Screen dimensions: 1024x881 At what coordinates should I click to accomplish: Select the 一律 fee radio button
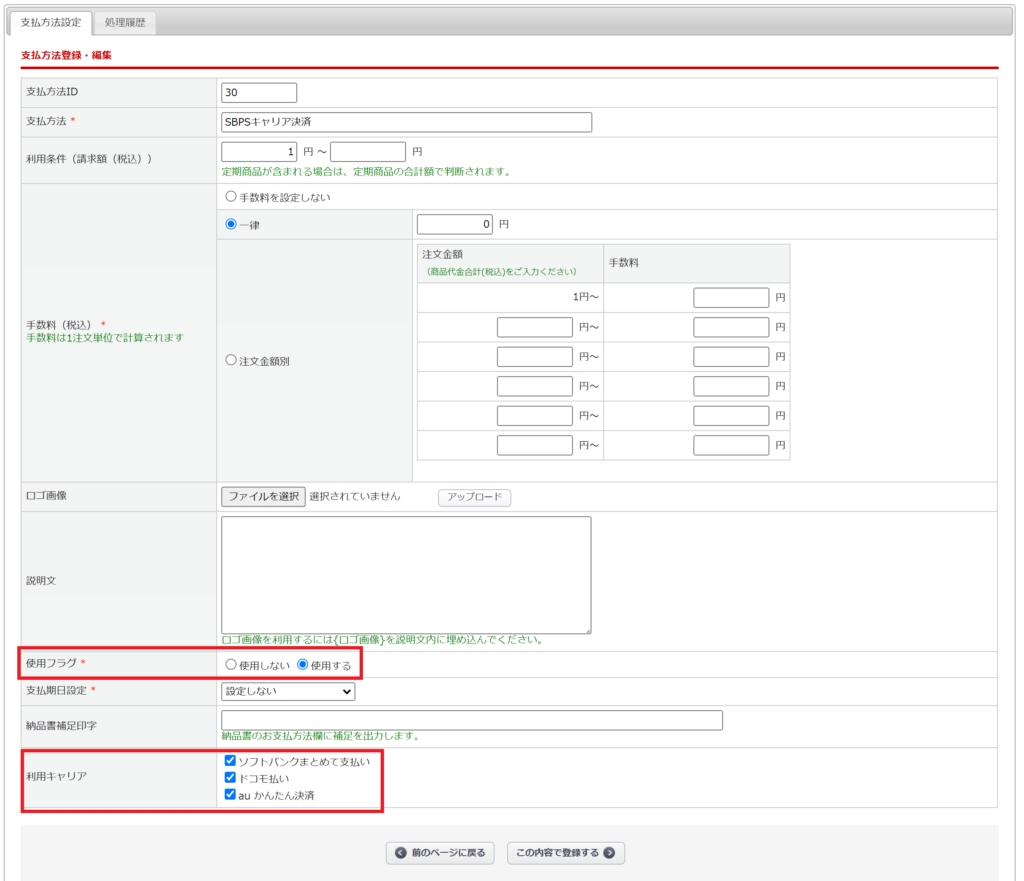(x=232, y=225)
